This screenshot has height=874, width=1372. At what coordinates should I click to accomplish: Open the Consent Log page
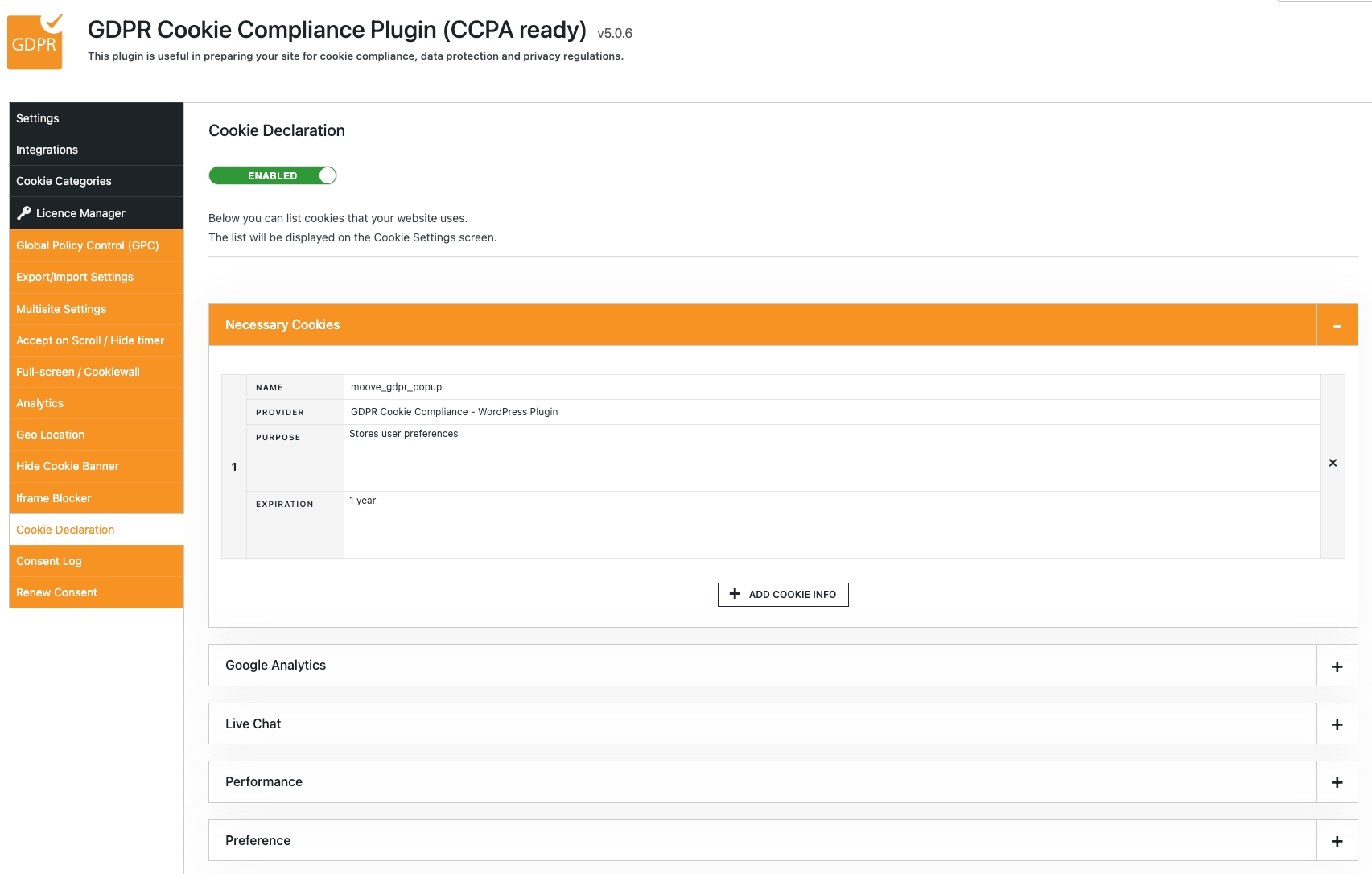tap(49, 561)
